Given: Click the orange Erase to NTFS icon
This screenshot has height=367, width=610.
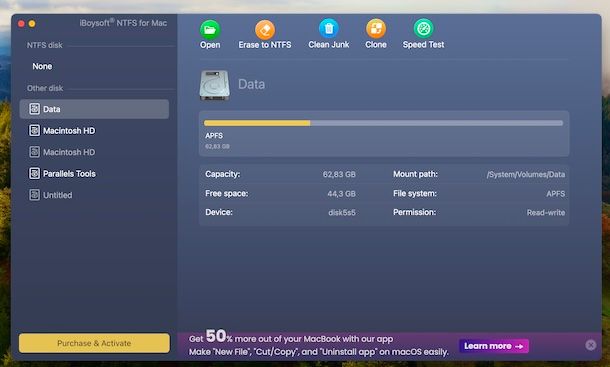Looking at the screenshot, I should (265, 30).
